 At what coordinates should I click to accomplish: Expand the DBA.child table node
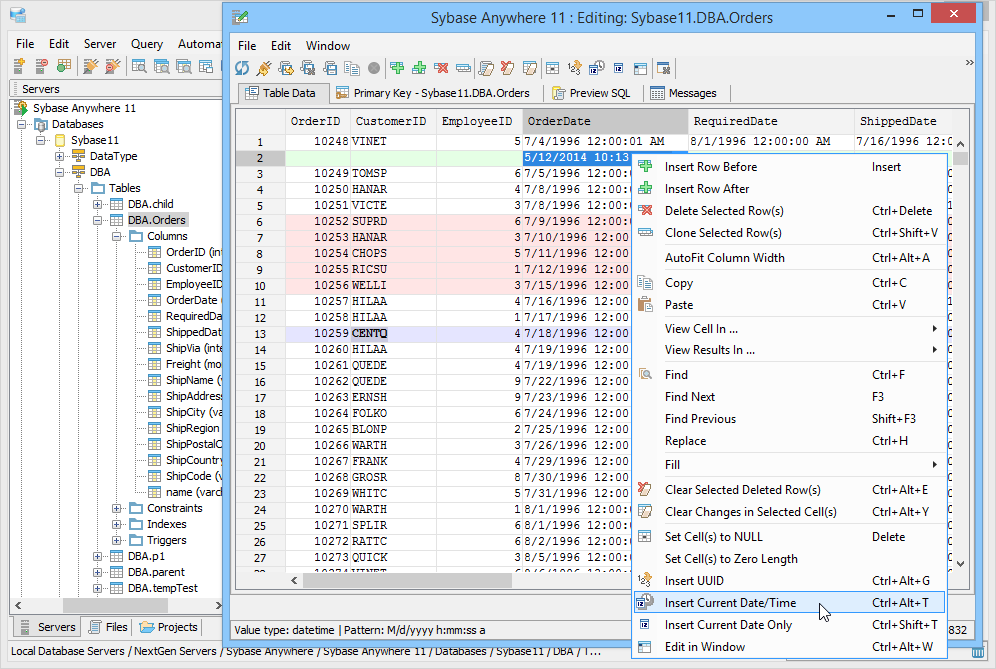(97, 204)
